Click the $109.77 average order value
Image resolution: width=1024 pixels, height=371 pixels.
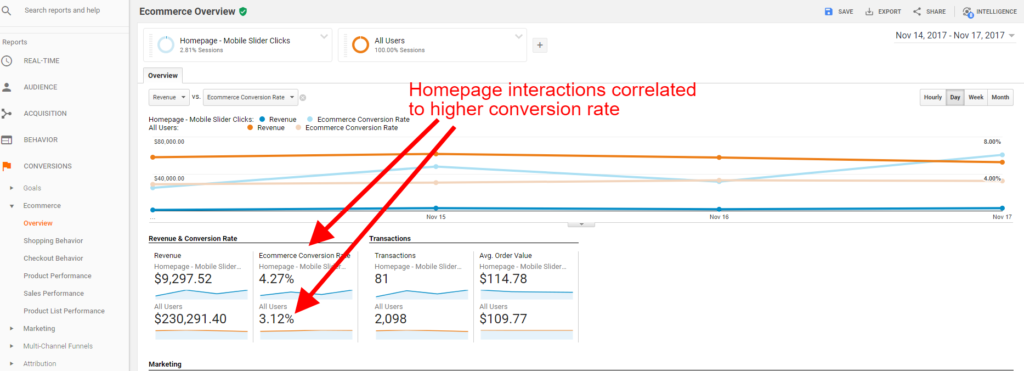tap(504, 319)
